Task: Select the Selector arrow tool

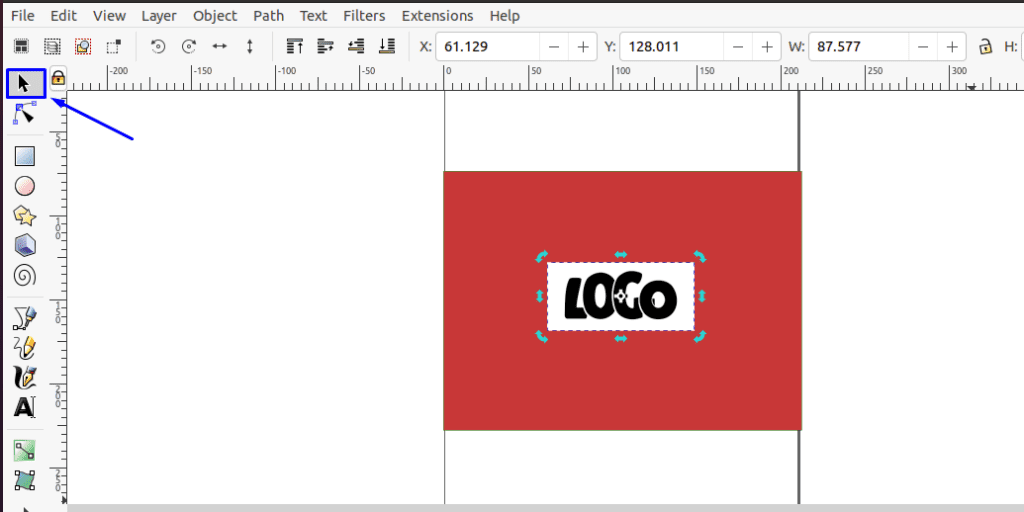Action: click(25, 84)
